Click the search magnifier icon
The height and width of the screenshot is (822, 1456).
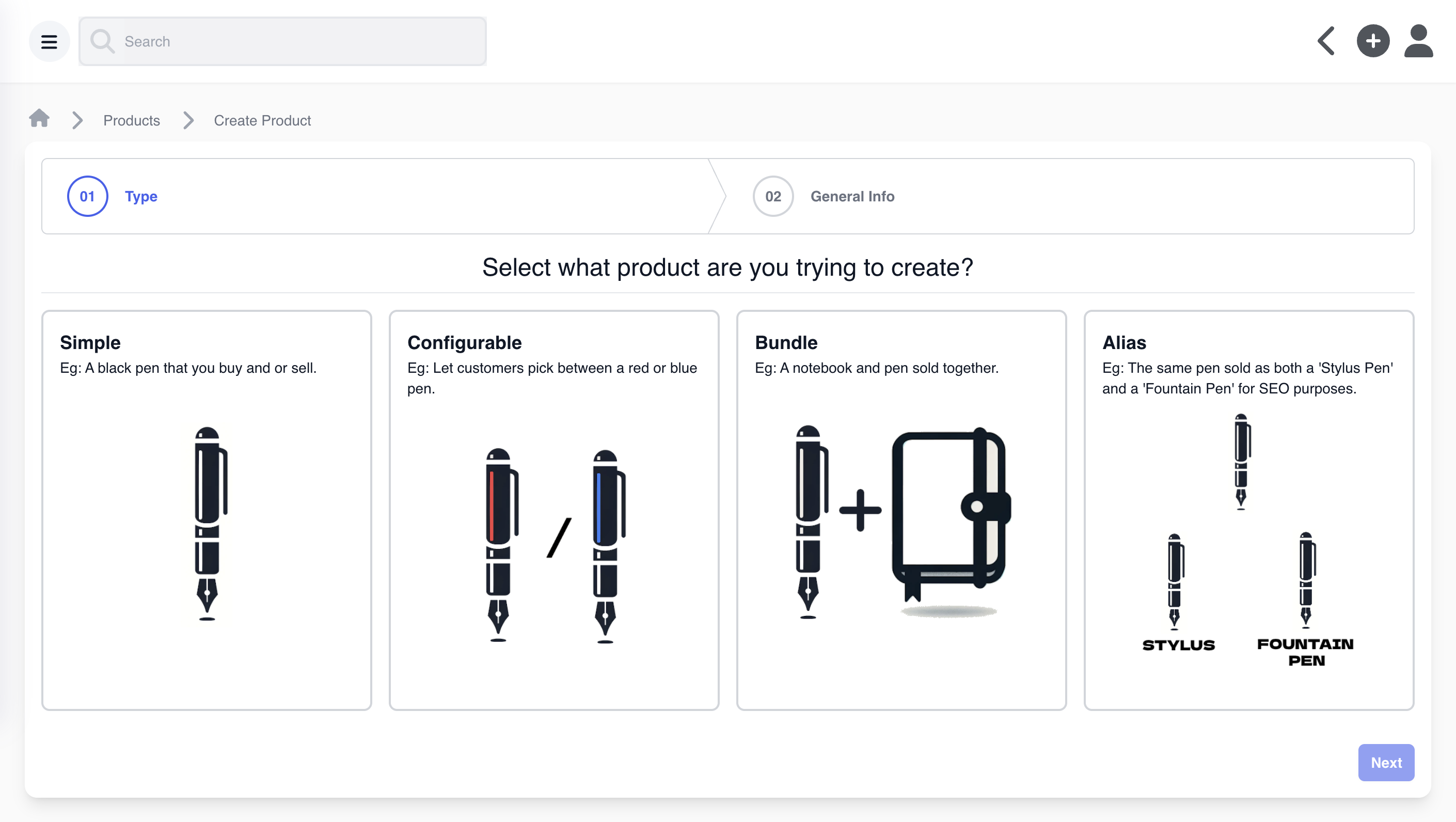pos(102,41)
